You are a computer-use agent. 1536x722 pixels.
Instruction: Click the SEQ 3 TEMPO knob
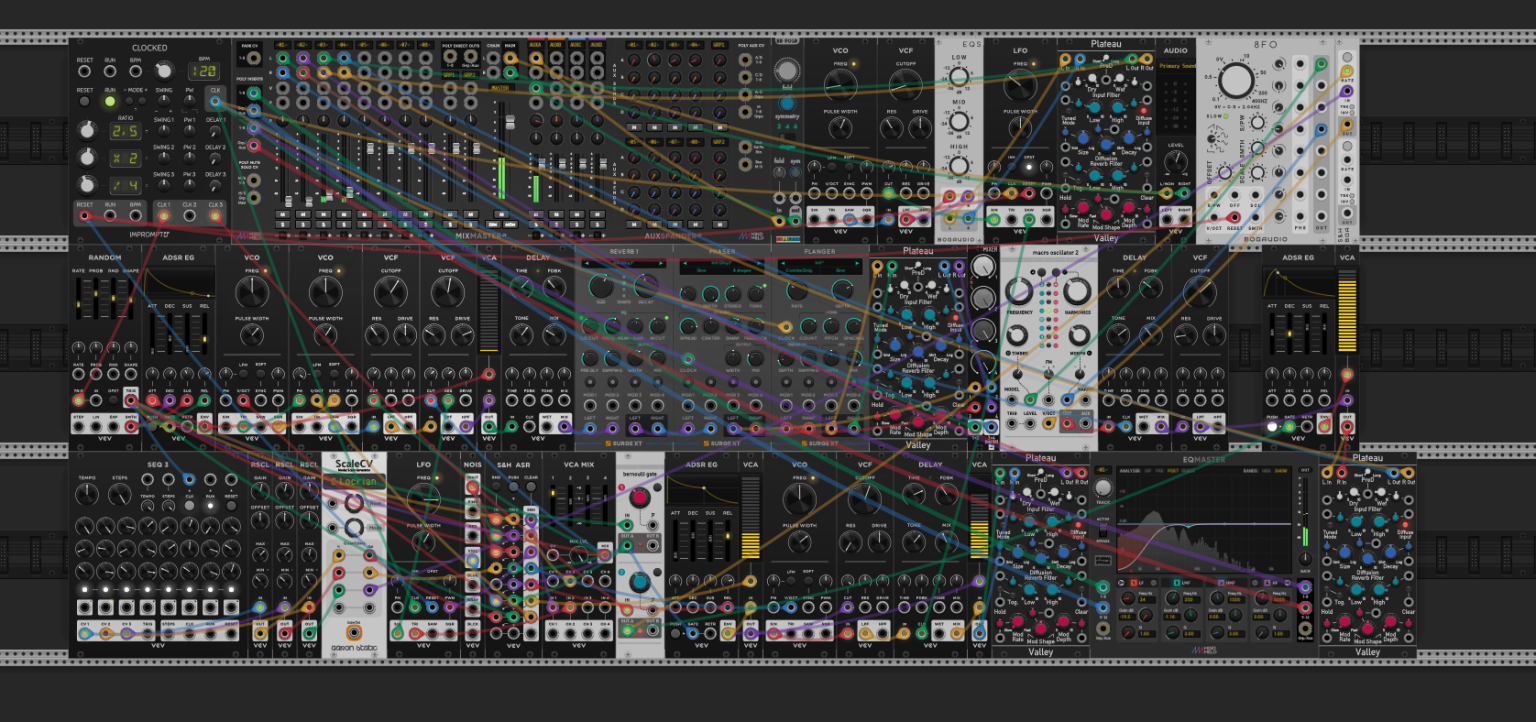point(87,494)
